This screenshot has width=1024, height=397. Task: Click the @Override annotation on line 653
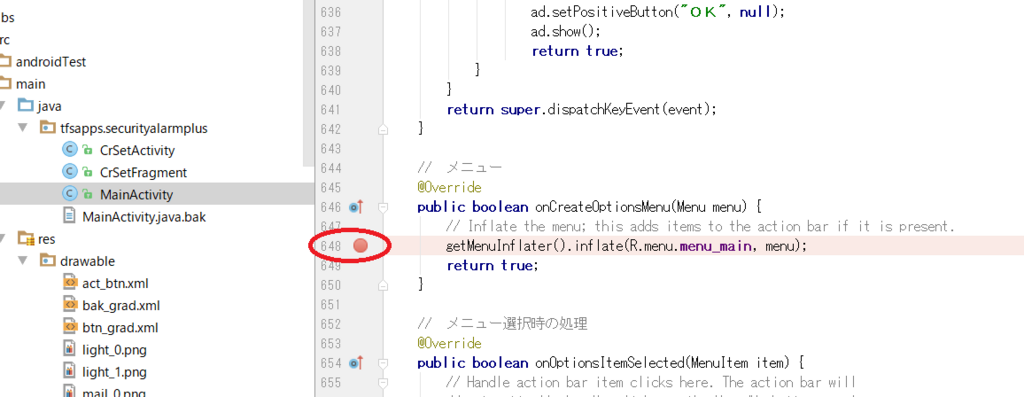pyautogui.click(x=449, y=343)
